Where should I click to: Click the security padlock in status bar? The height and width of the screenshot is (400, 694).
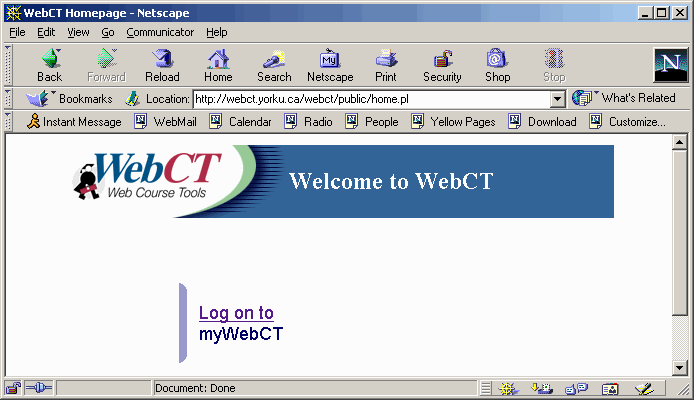pyautogui.click(x=13, y=388)
